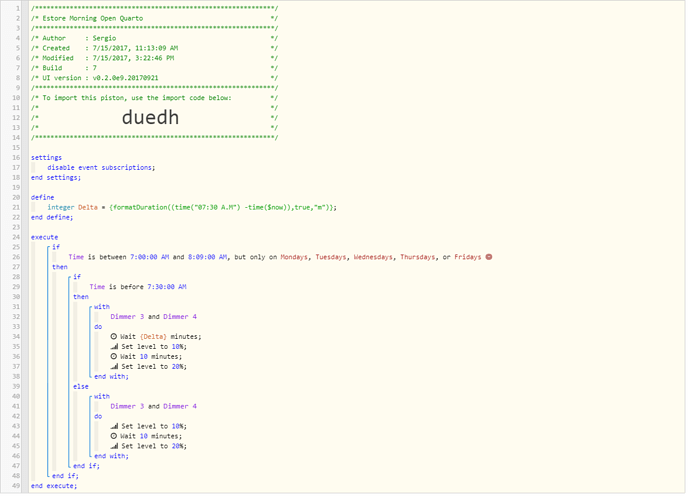
Task: Select the import code duedh
Action: point(152,117)
